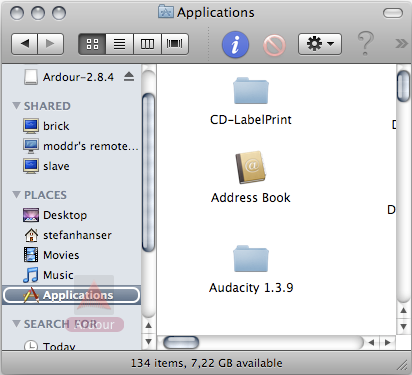Select the CD-LabelPrint folder icon
This screenshot has width=412, height=375.
click(x=251, y=90)
